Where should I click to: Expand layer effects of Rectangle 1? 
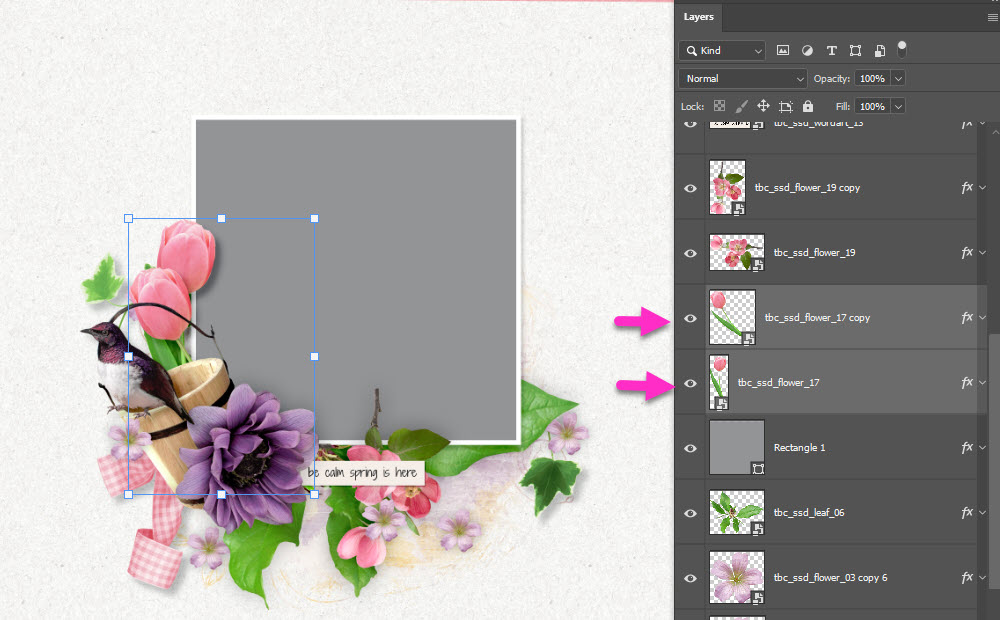(982, 448)
